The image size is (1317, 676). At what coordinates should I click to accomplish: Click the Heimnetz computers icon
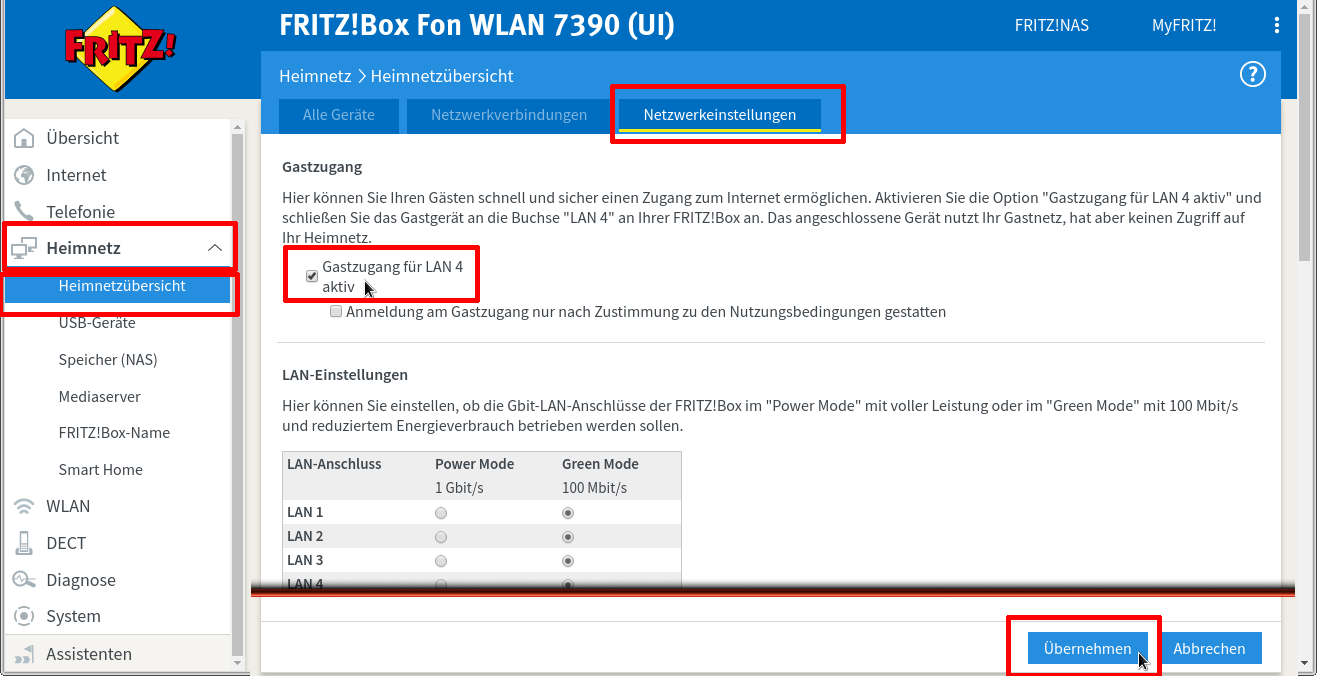coord(24,248)
